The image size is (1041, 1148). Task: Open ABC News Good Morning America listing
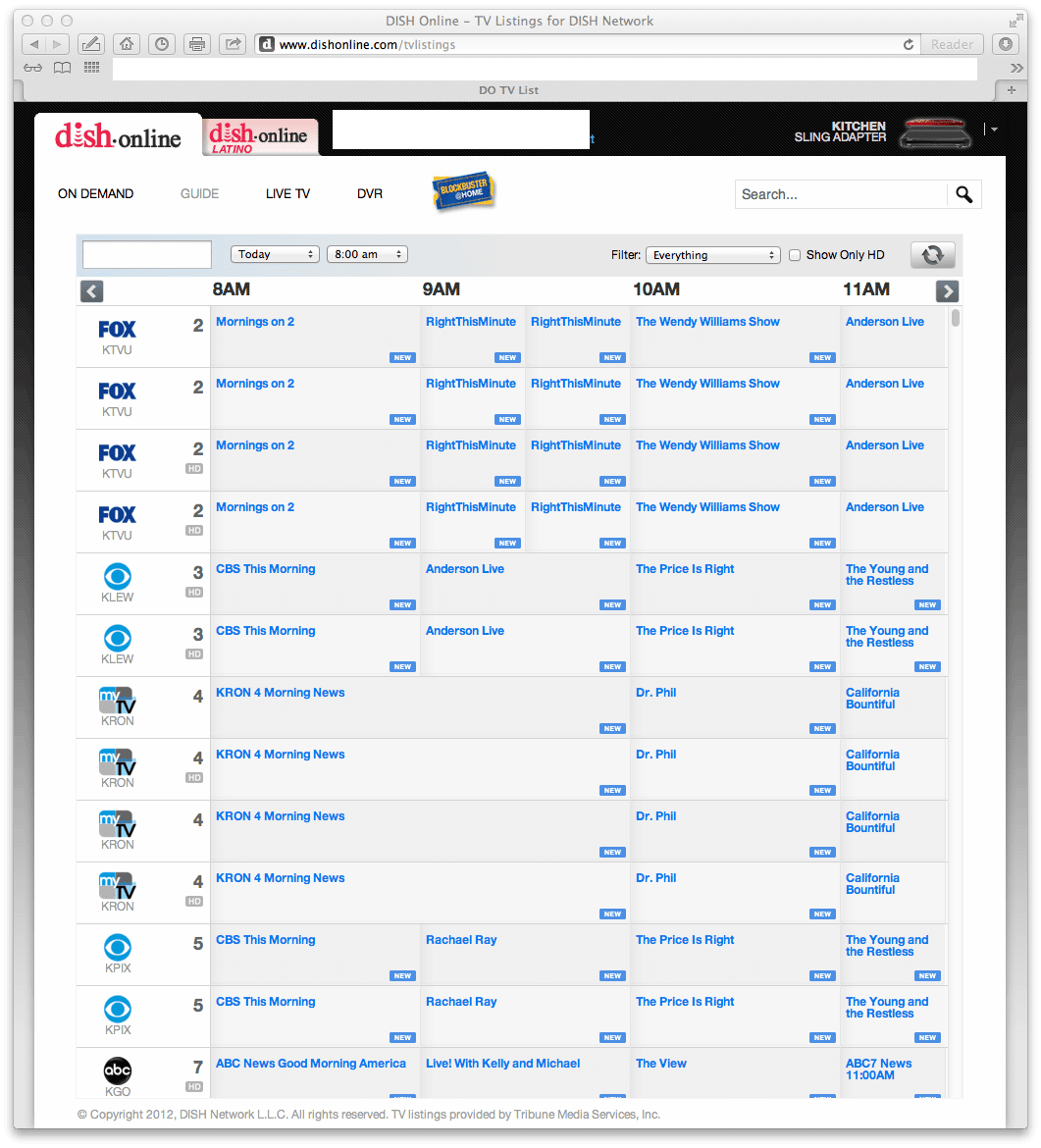point(311,1063)
